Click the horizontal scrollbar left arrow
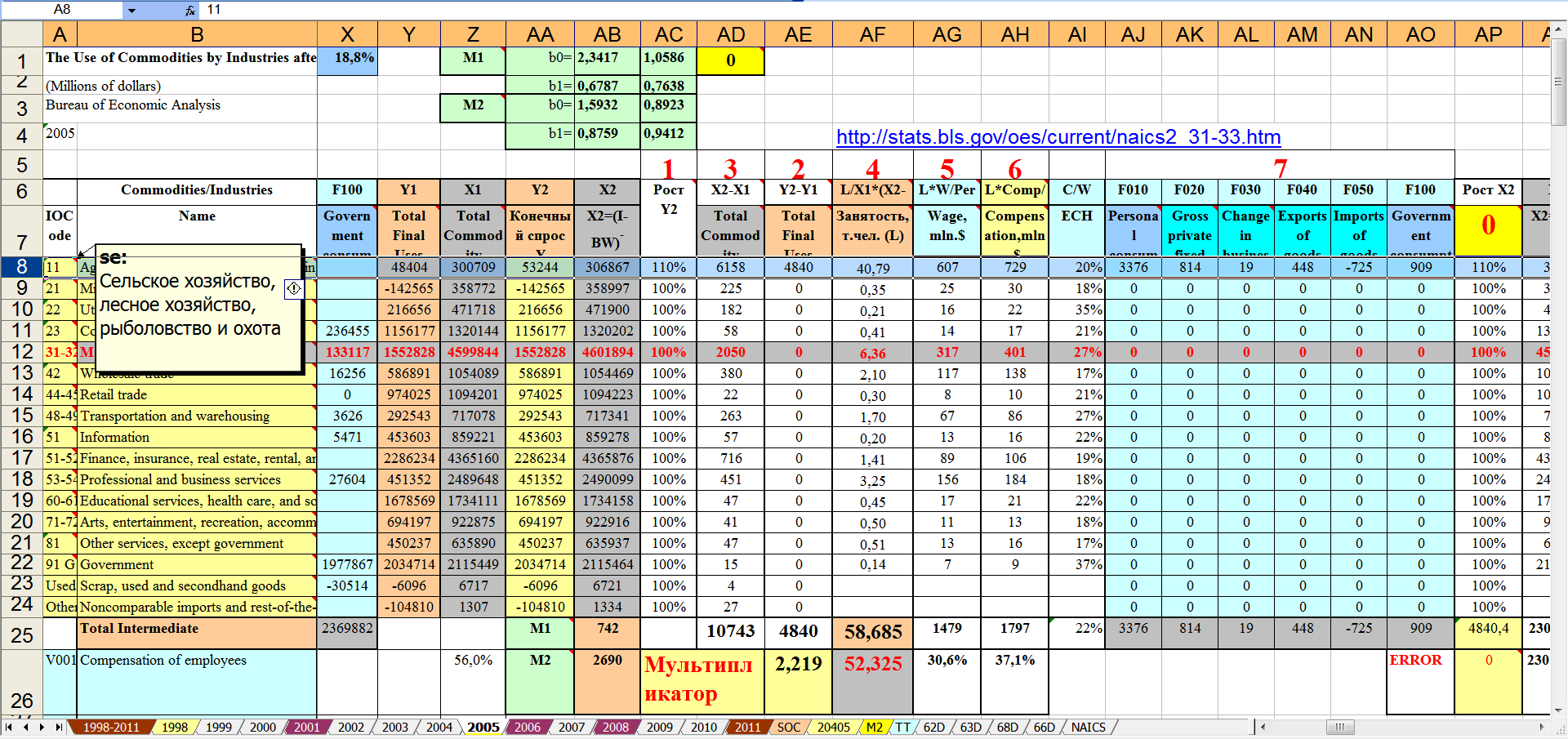 click(1263, 727)
